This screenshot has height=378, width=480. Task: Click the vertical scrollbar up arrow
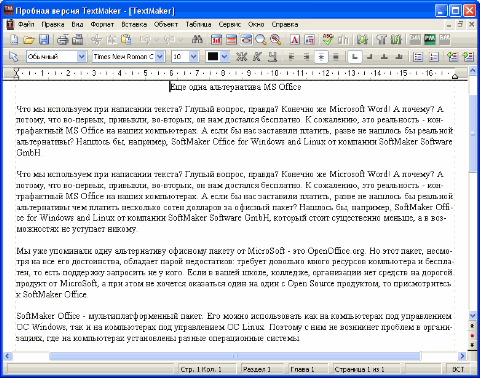(x=472, y=70)
